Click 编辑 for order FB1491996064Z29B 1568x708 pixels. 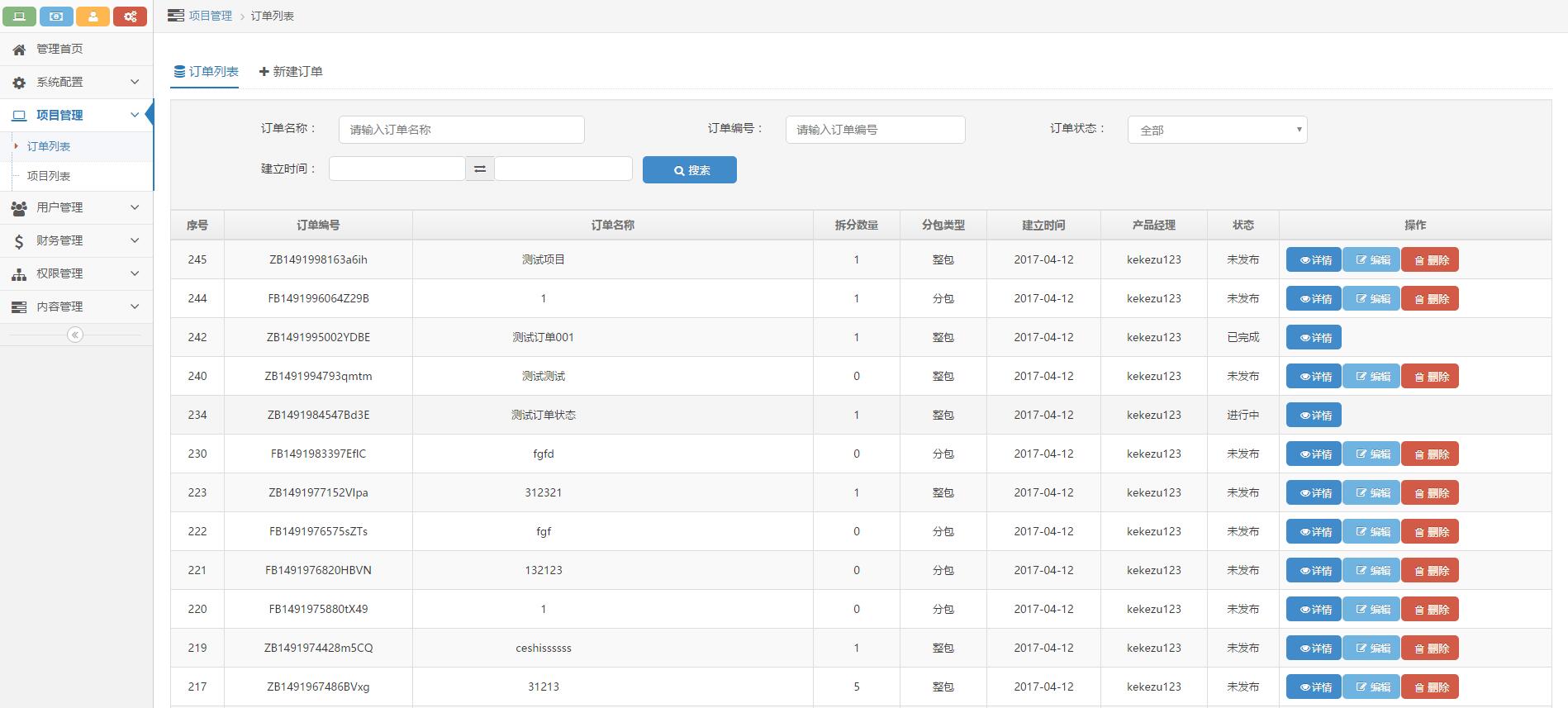(x=1371, y=299)
